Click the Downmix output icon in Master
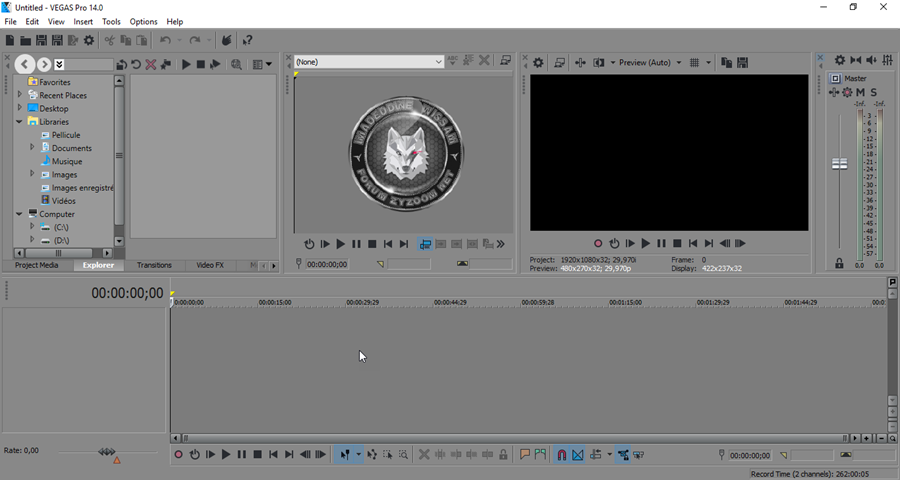 [856, 60]
